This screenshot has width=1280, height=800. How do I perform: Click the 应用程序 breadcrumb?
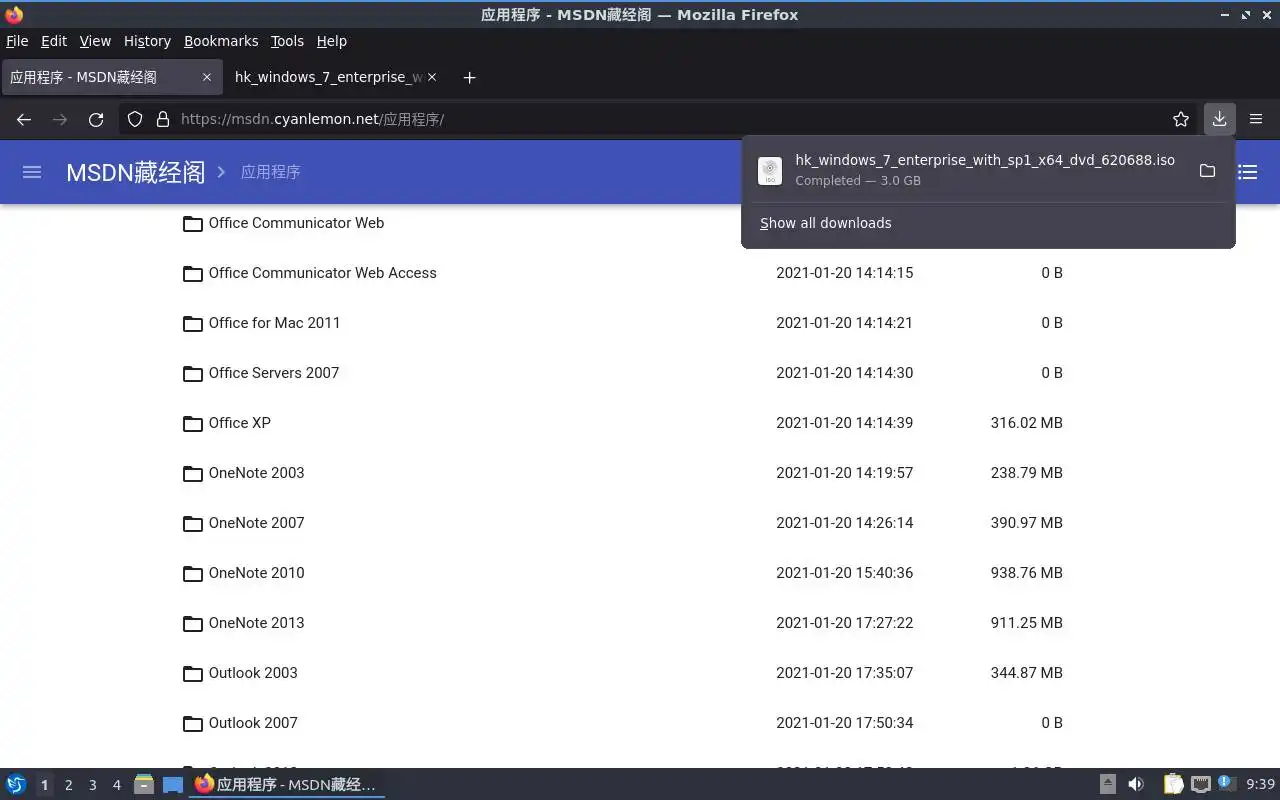click(270, 172)
